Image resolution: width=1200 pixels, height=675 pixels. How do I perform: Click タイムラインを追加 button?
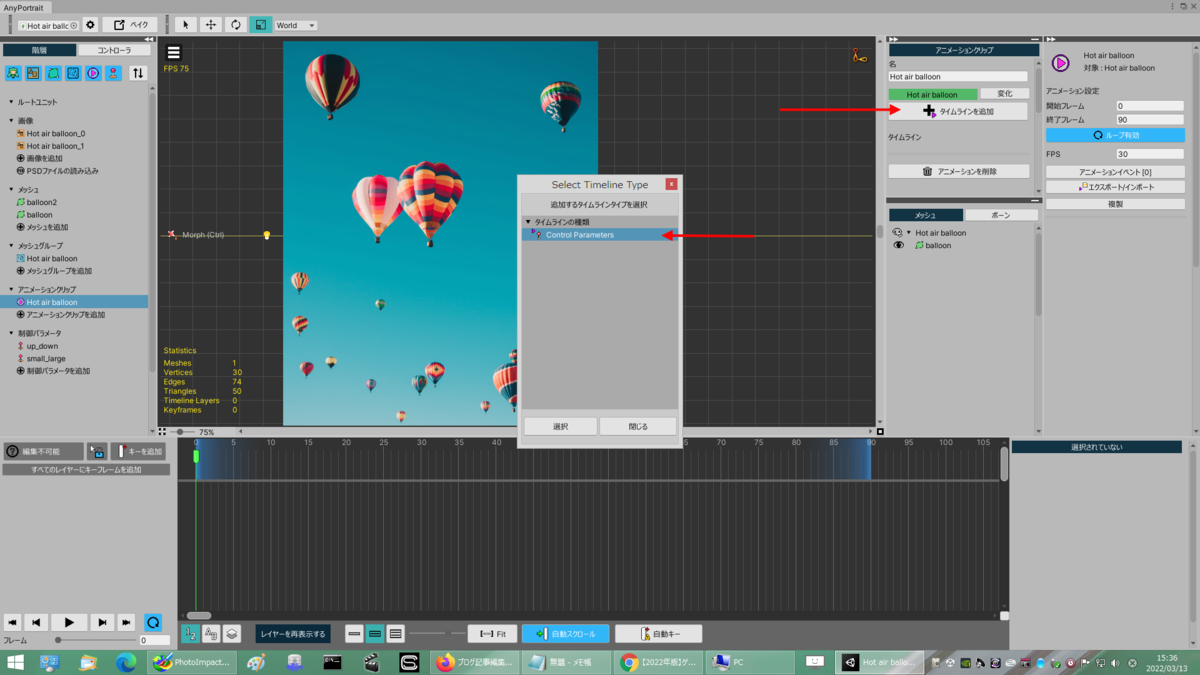(958, 111)
